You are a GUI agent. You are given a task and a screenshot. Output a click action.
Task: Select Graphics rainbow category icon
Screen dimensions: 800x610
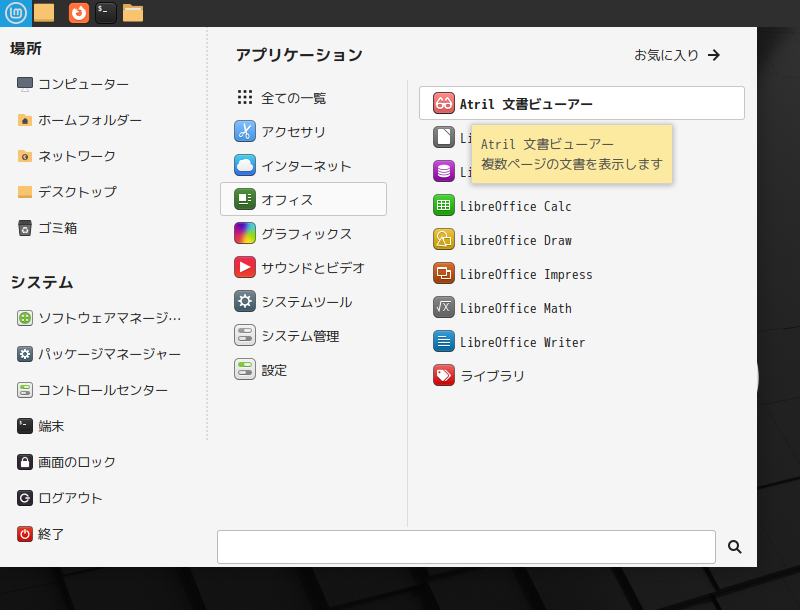[x=245, y=233]
